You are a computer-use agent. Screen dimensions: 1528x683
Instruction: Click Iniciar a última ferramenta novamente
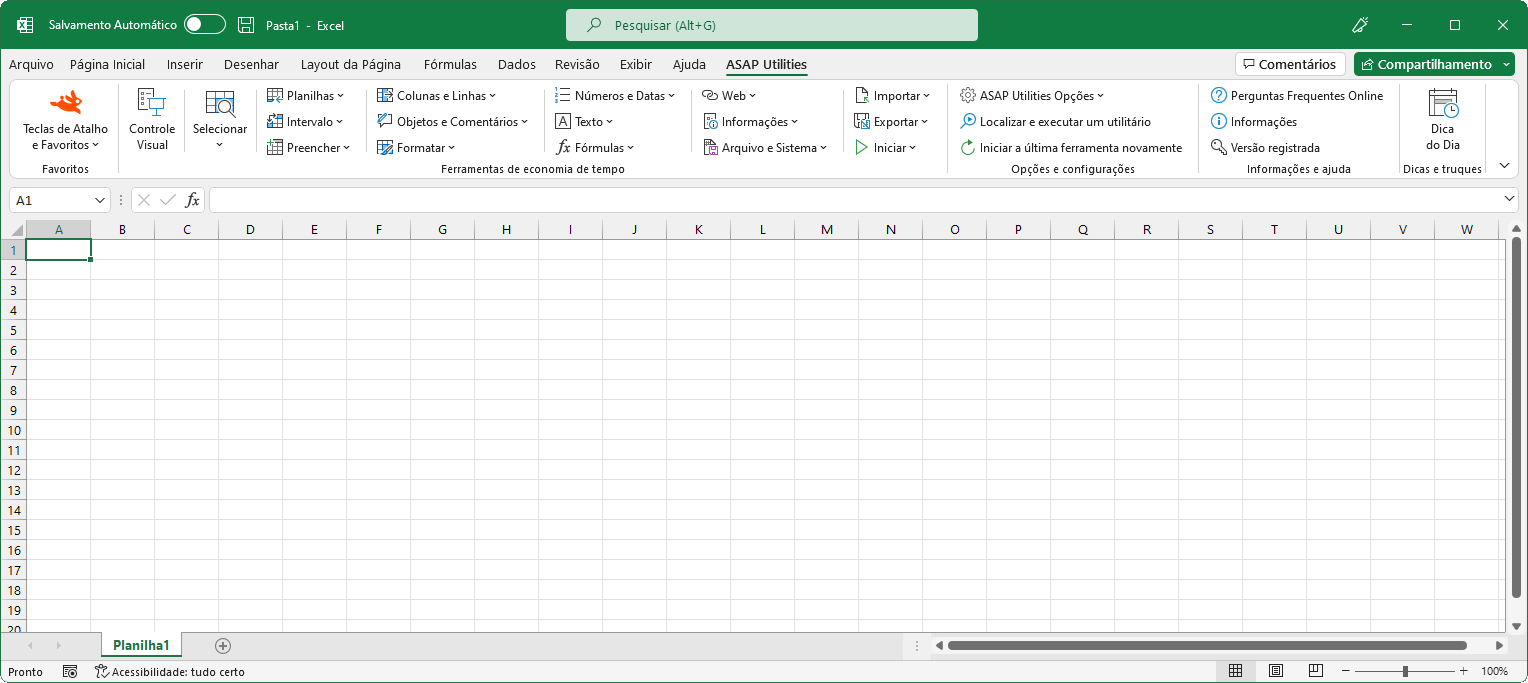pos(1073,147)
